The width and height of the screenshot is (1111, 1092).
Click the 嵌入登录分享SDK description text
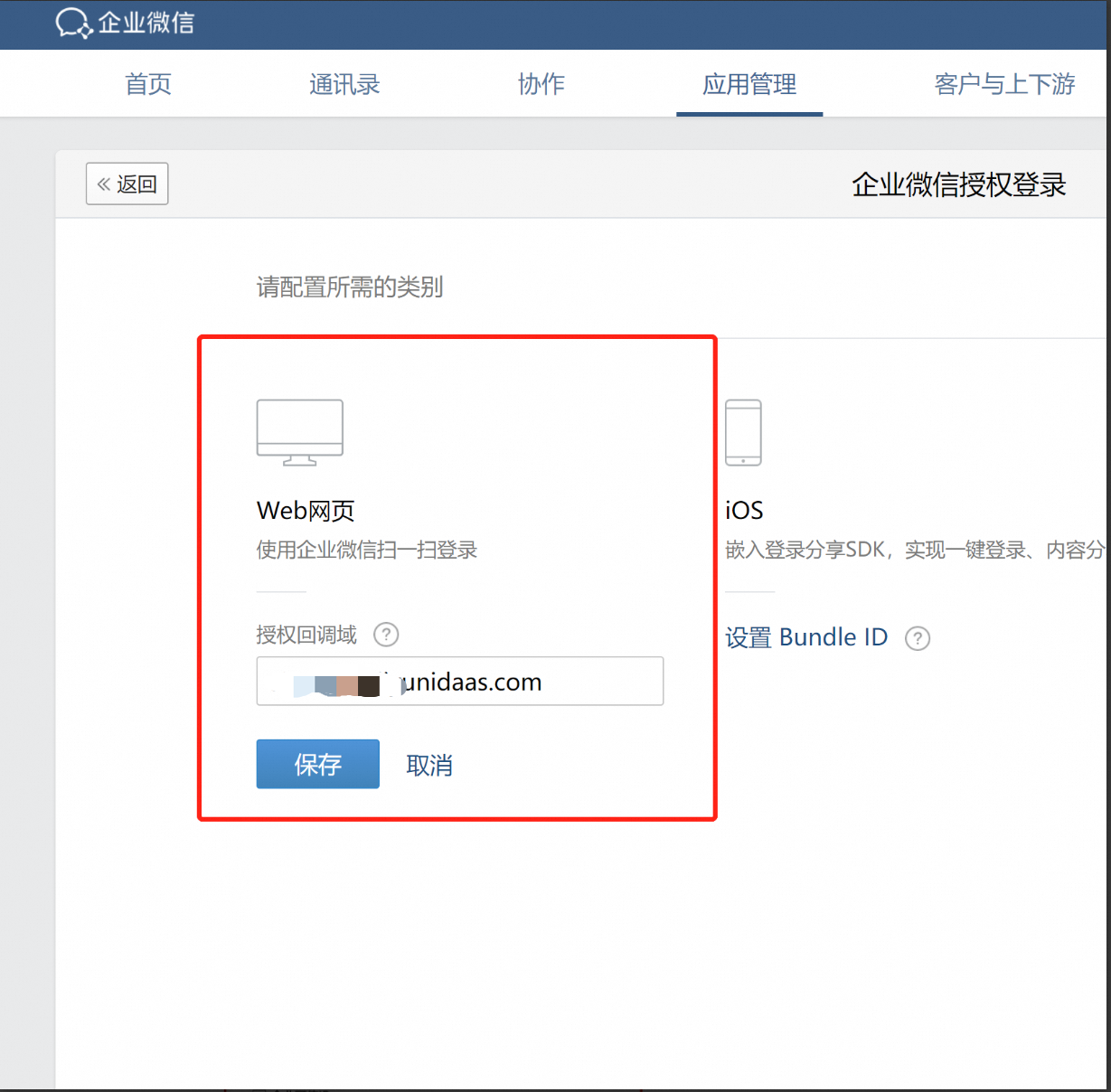click(915, 550)
